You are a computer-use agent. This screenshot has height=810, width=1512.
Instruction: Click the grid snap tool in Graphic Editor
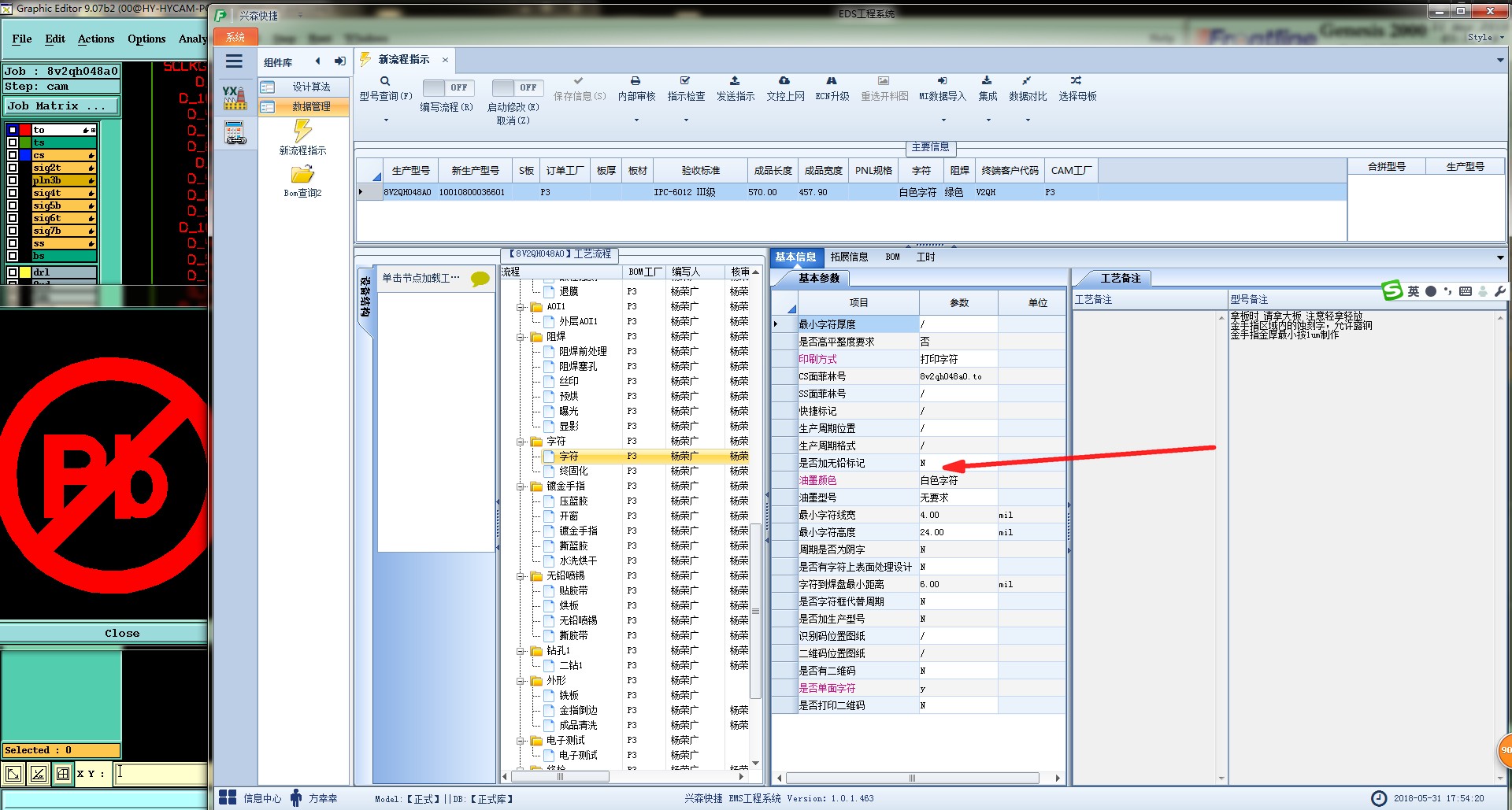(x=62, y=774)
